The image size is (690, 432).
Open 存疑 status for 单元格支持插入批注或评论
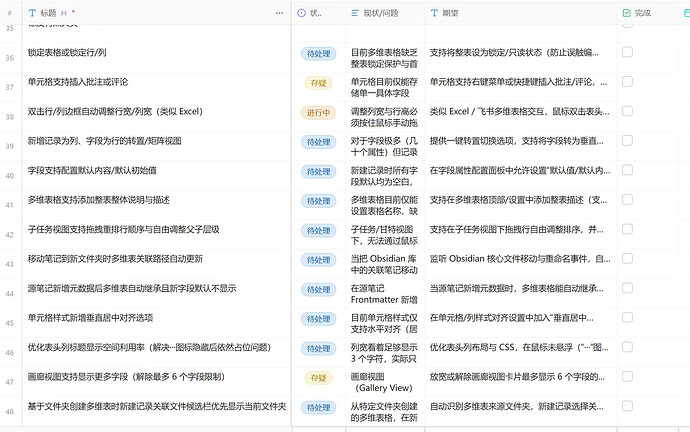[x=319, y=83]
